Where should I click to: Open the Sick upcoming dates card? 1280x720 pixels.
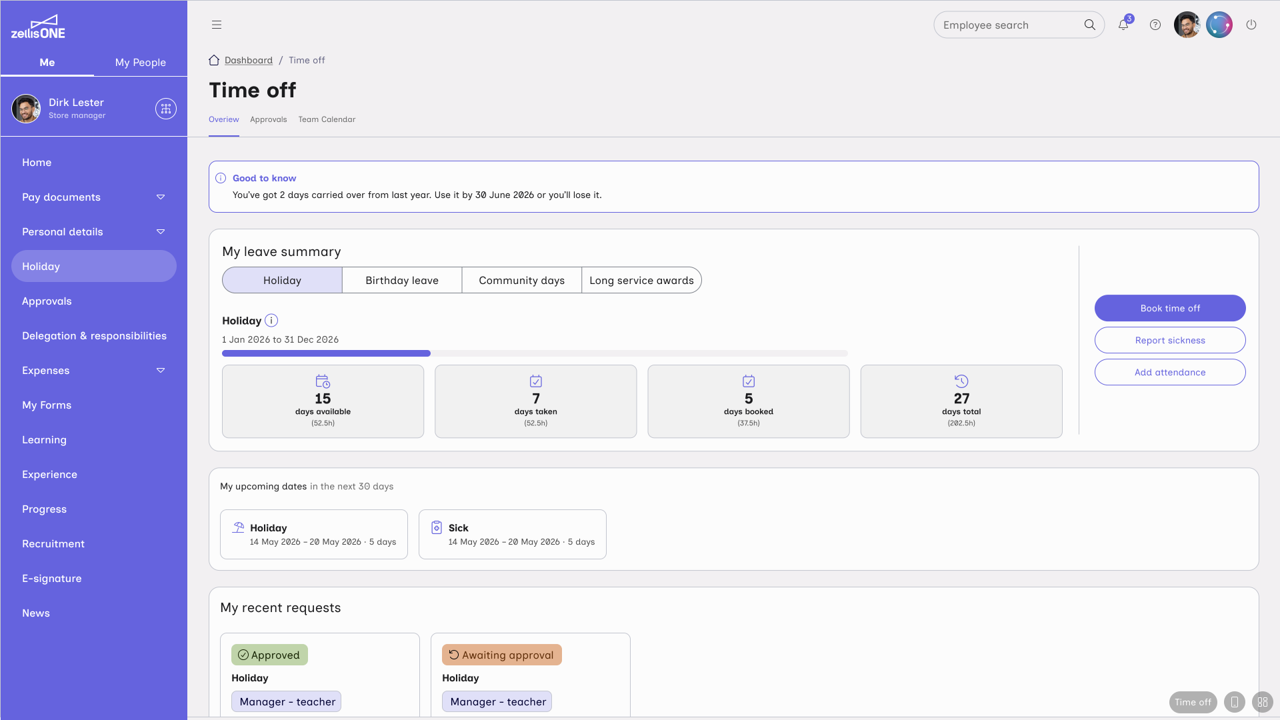[512, 534]
